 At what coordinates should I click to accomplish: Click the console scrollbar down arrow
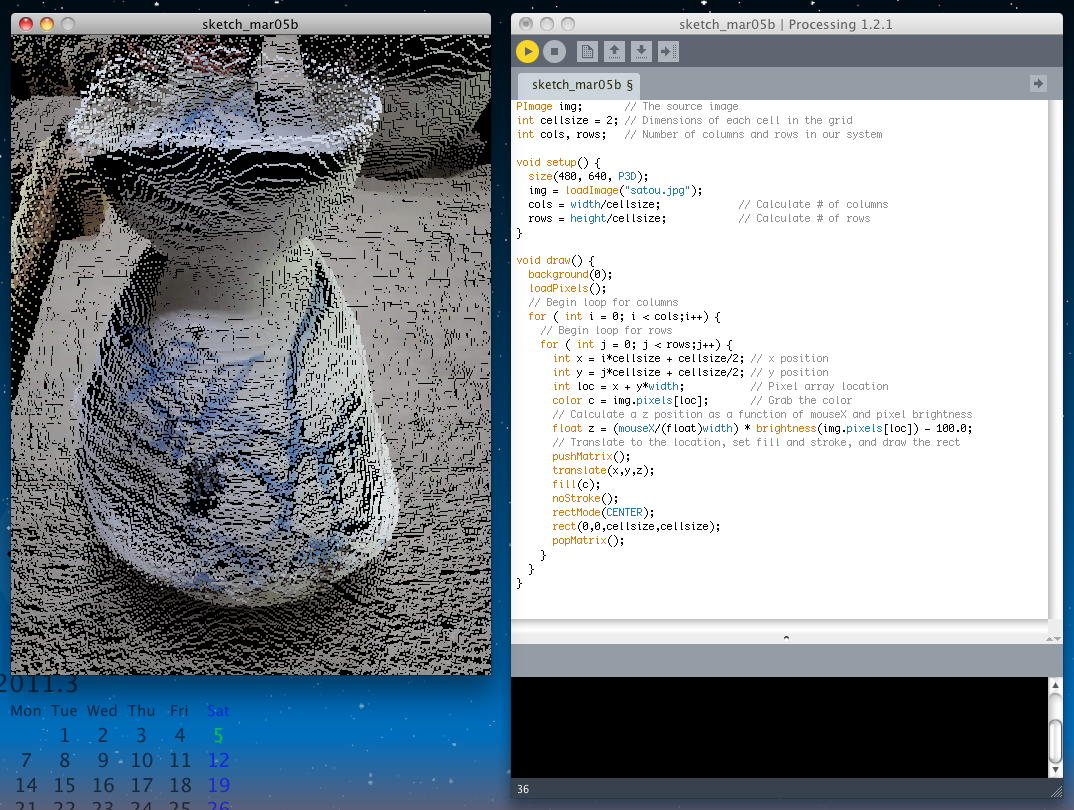[1054, 770]
